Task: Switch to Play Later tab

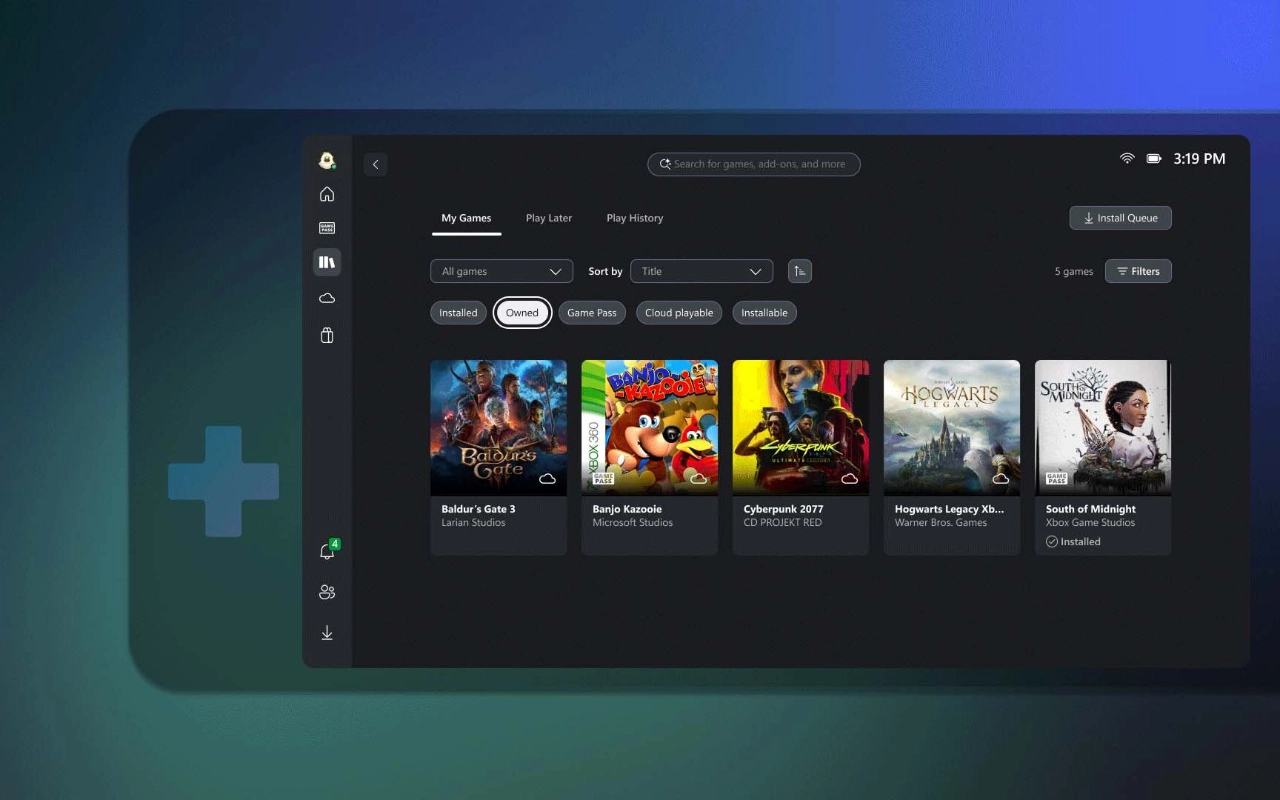Action: 549,218
